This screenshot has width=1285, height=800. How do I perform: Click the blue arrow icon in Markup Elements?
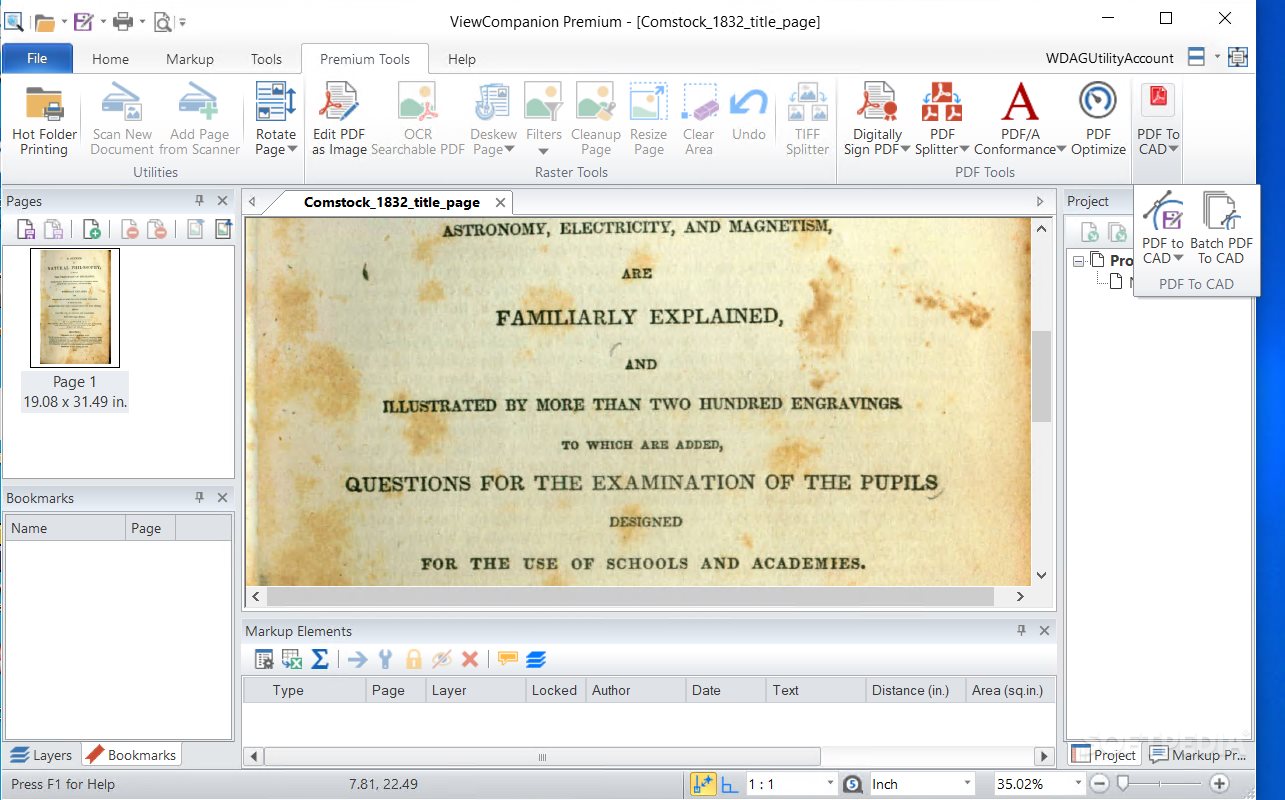[357, 659]
